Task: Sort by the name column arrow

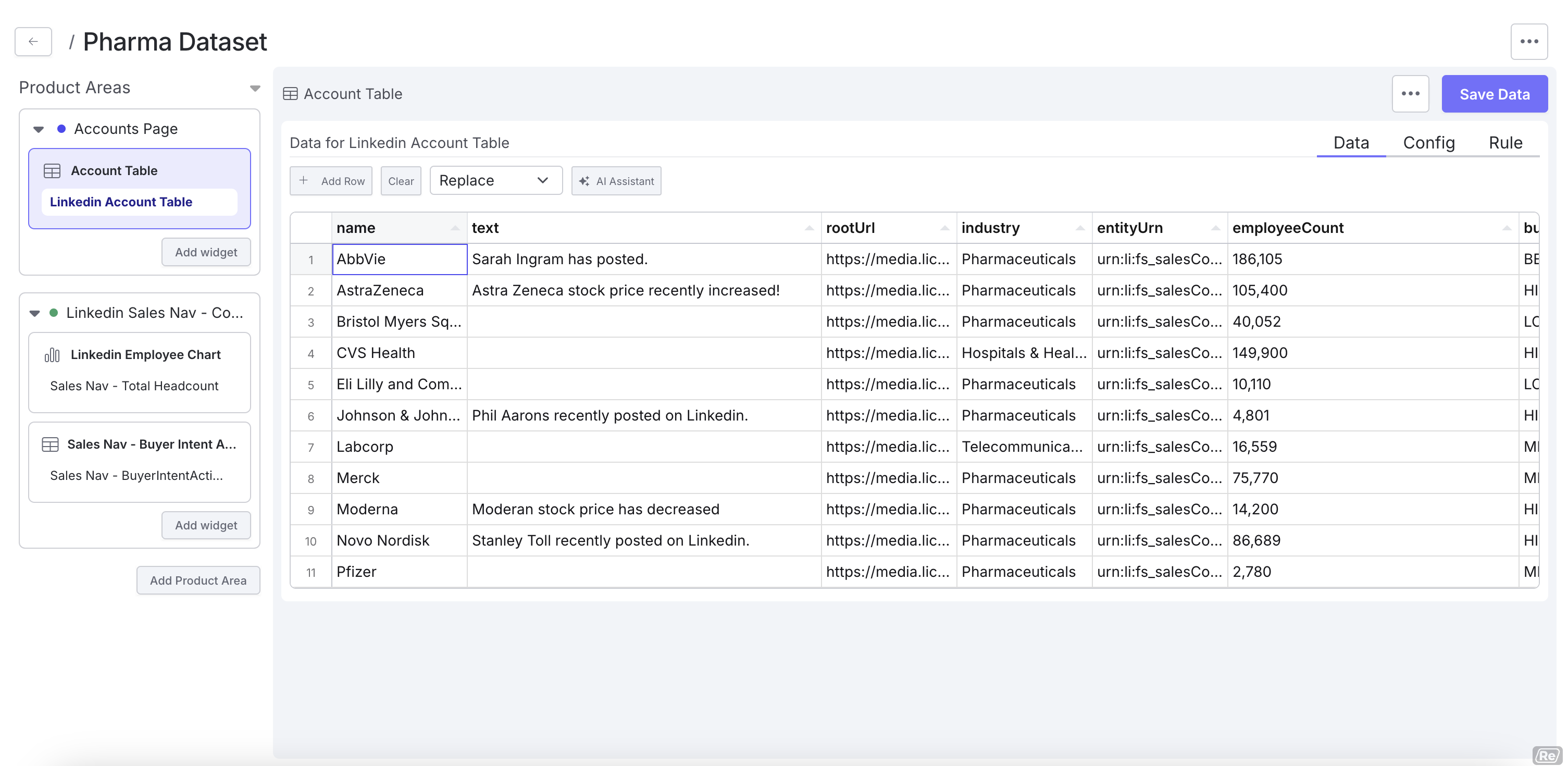Action: click(455, 228)
